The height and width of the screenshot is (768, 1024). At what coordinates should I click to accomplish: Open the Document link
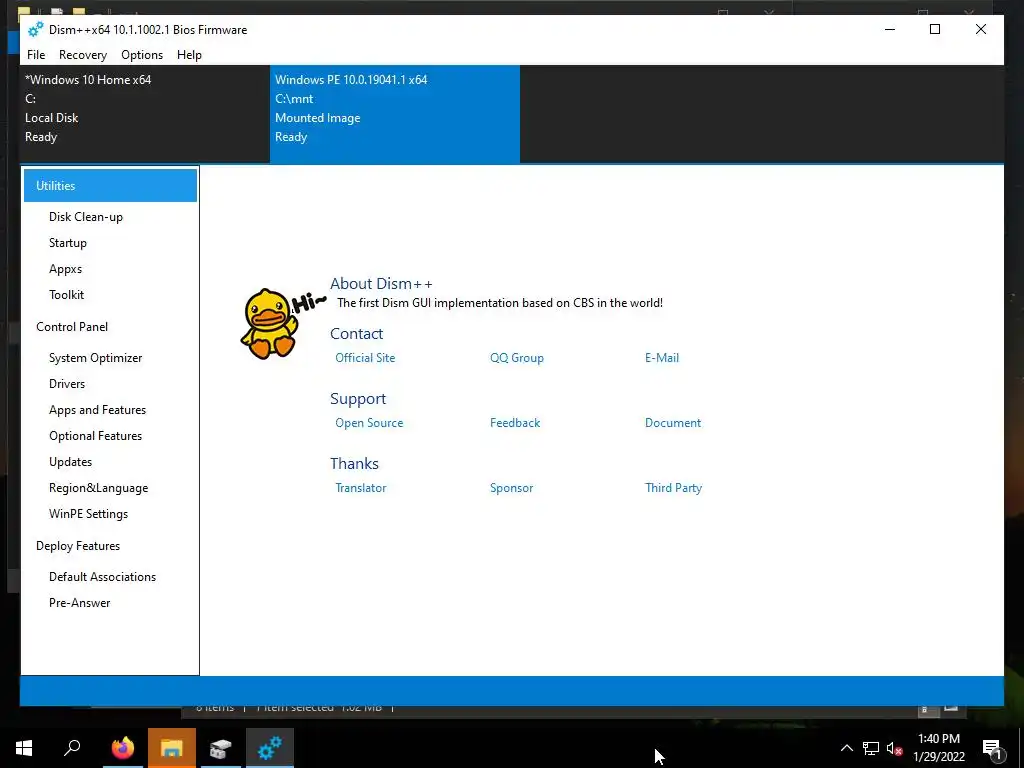(673, 423)
